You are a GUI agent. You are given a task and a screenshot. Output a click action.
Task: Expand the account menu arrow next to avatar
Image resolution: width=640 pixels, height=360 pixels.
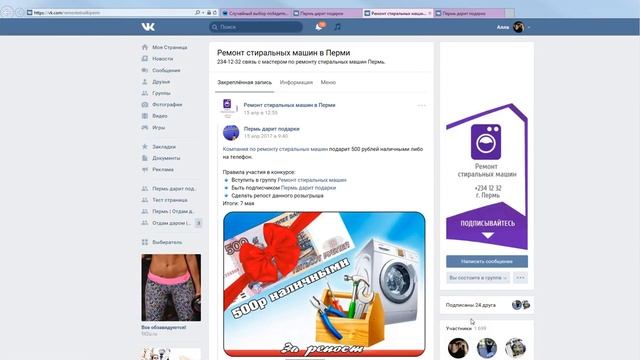point(529,27)
